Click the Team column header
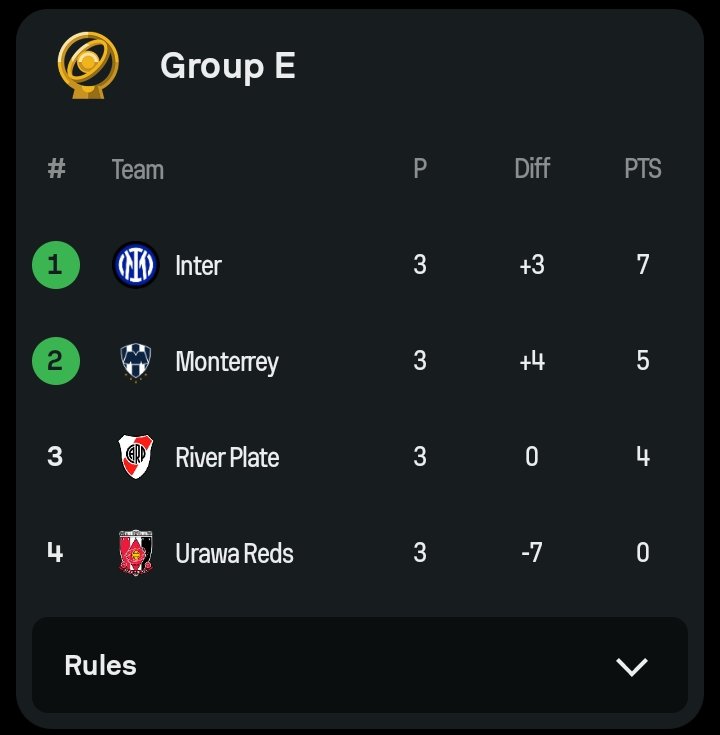Image resolution: width=720 pixels, height=735 pixels. [x=138, y=169]
